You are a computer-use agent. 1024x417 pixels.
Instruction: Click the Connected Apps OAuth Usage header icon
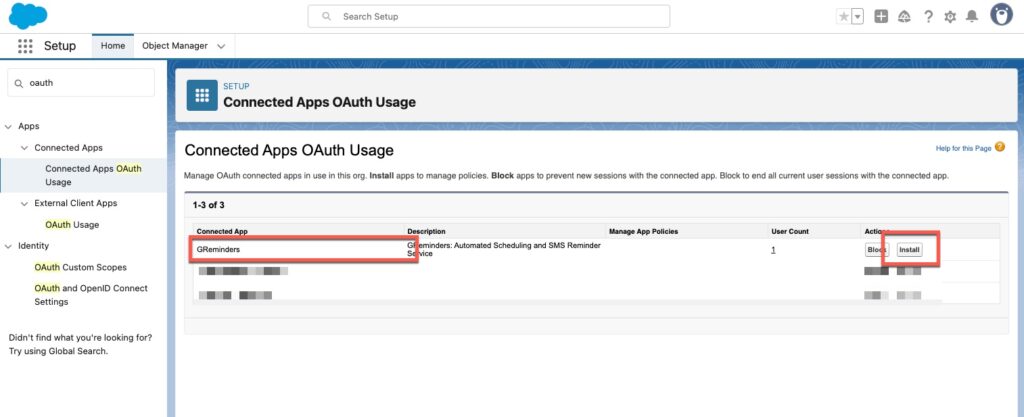(x=202, y=95)
